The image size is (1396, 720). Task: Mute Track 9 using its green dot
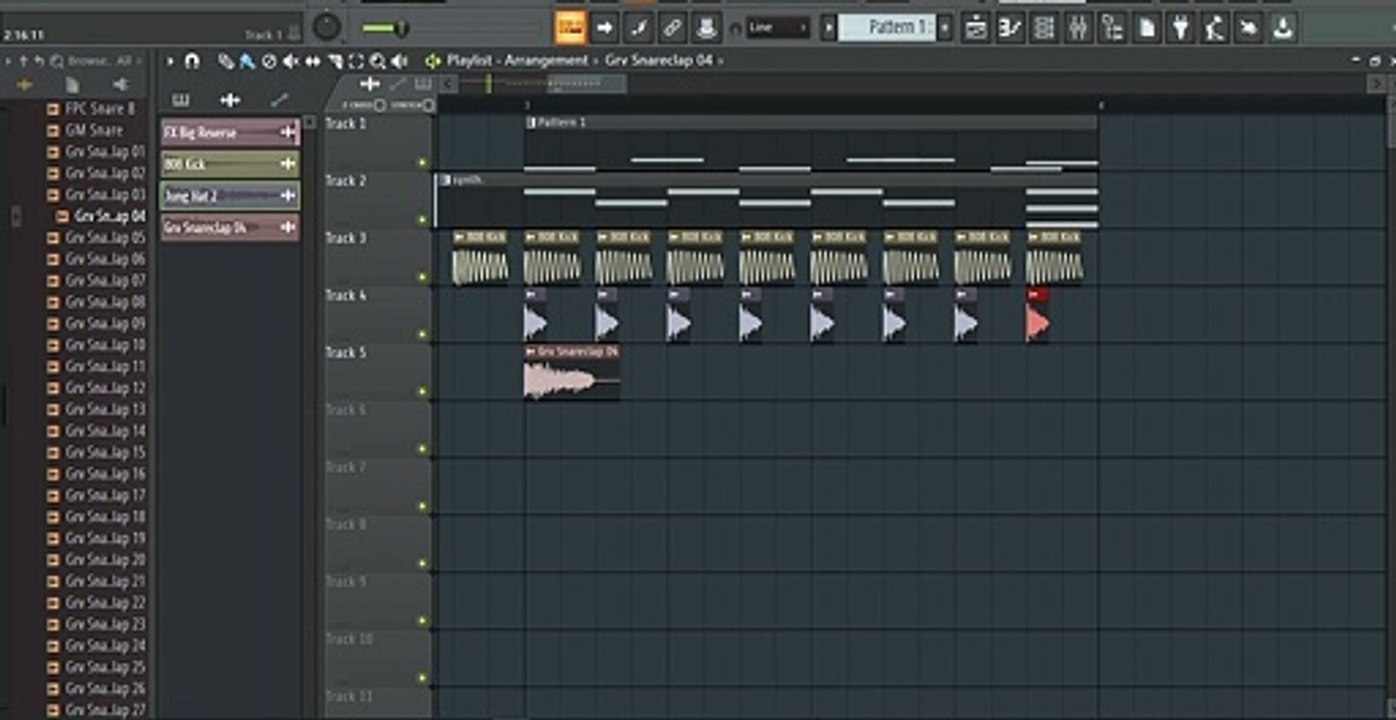click(423, 620)
